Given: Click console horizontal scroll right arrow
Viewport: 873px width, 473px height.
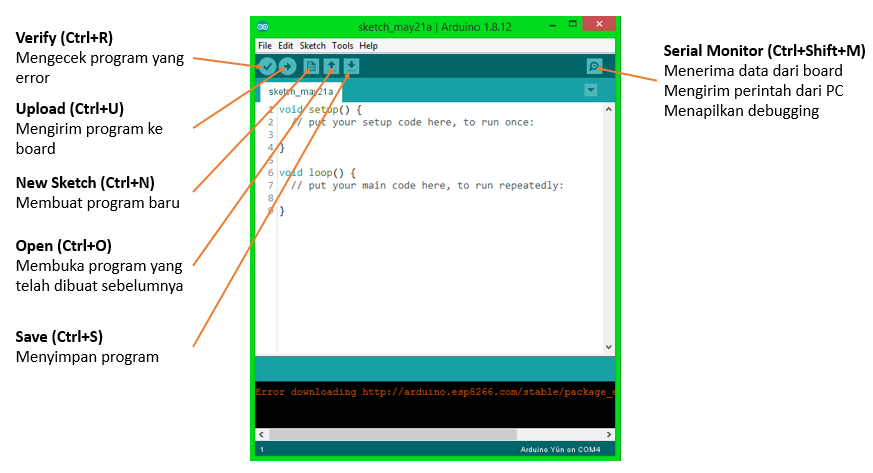Looking at the screenshot, I should pyautogui.click(x=609, y=434).
